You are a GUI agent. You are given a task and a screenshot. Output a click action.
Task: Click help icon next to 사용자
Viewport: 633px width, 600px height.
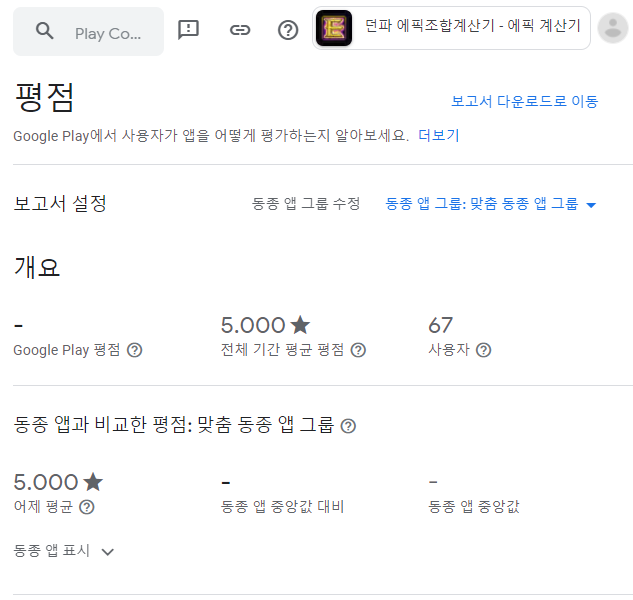click(x=483, y=350)
